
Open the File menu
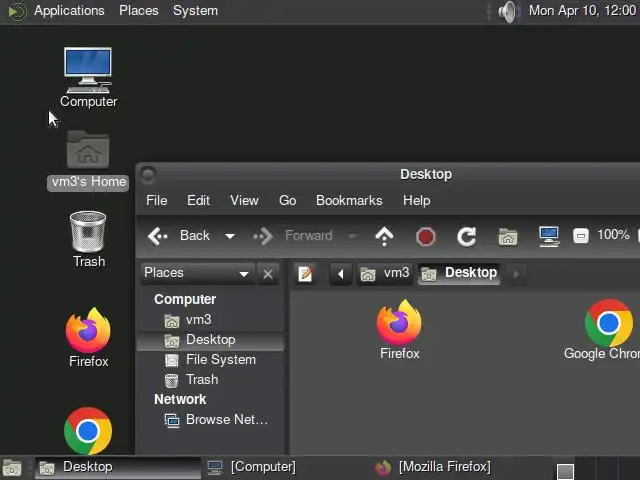(156, 200)
